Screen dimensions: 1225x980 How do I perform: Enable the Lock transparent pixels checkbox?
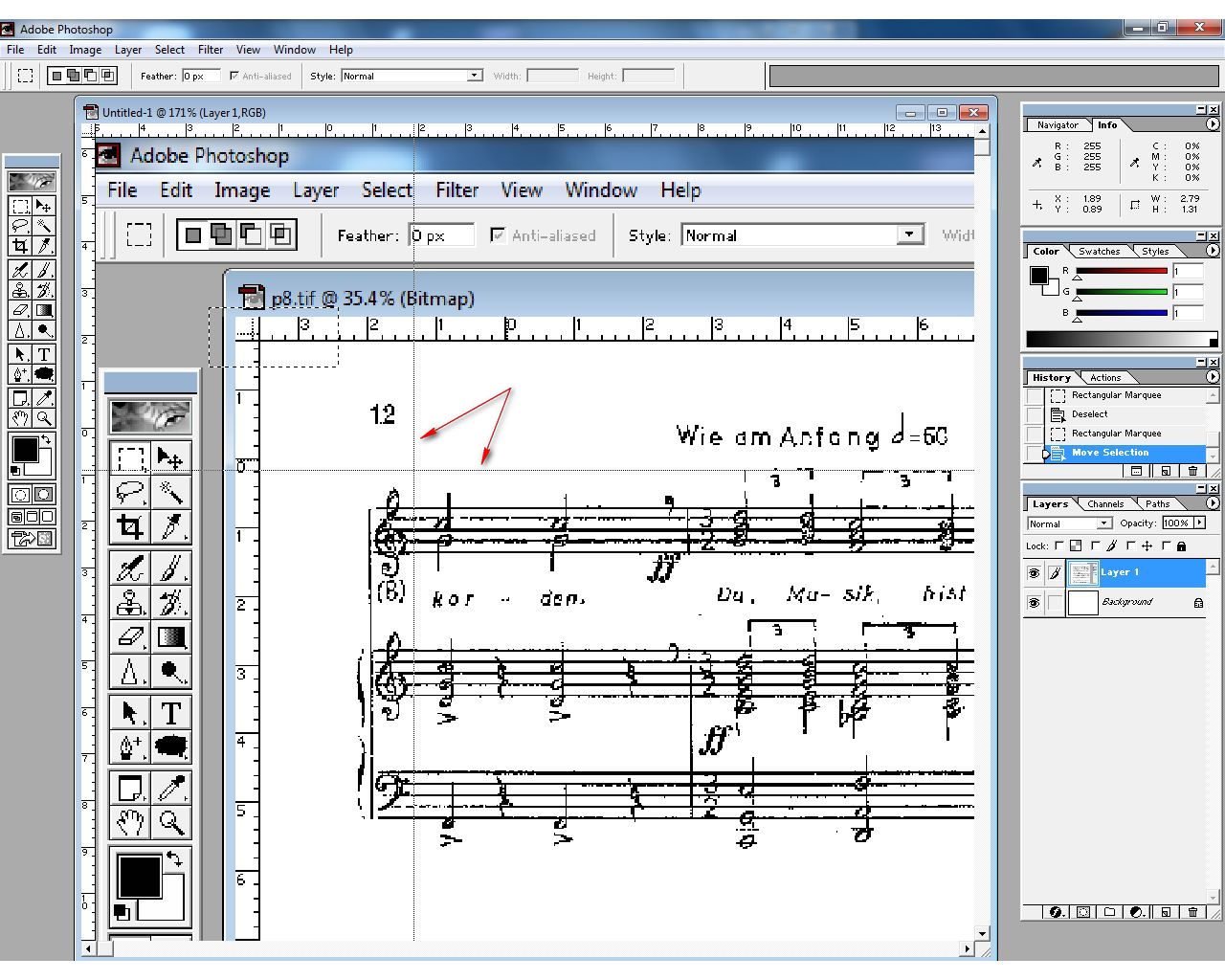click(1058, 546)
